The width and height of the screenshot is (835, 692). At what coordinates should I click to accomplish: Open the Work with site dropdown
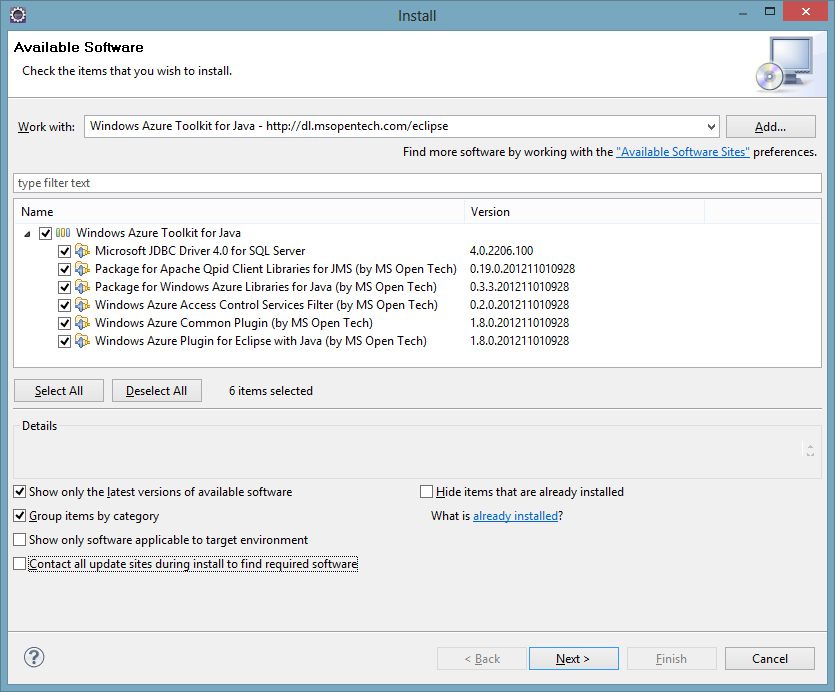[711, 127]
